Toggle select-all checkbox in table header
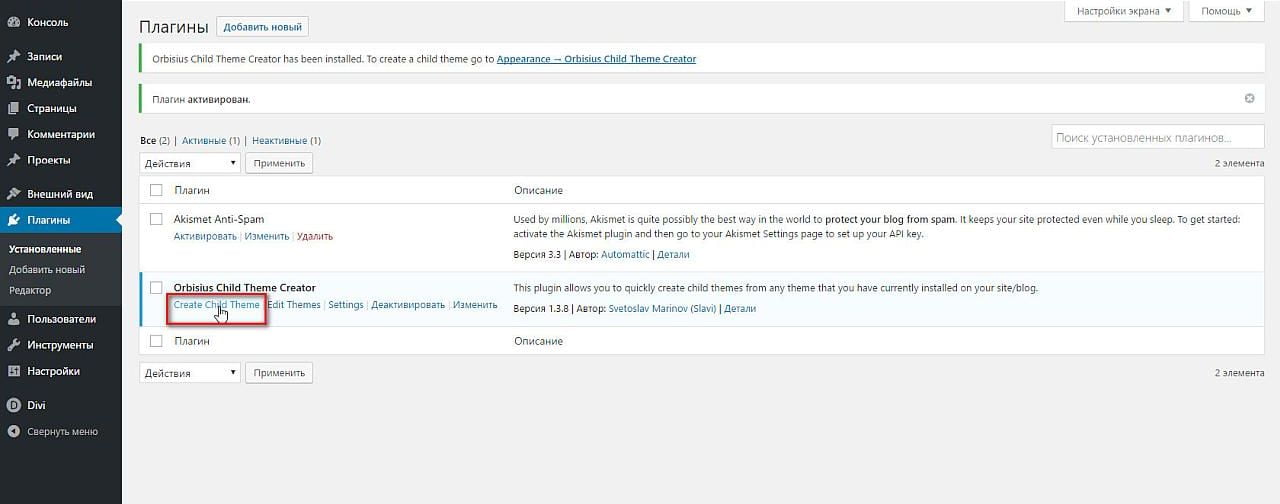The image size is (1280, 504). 156,190
